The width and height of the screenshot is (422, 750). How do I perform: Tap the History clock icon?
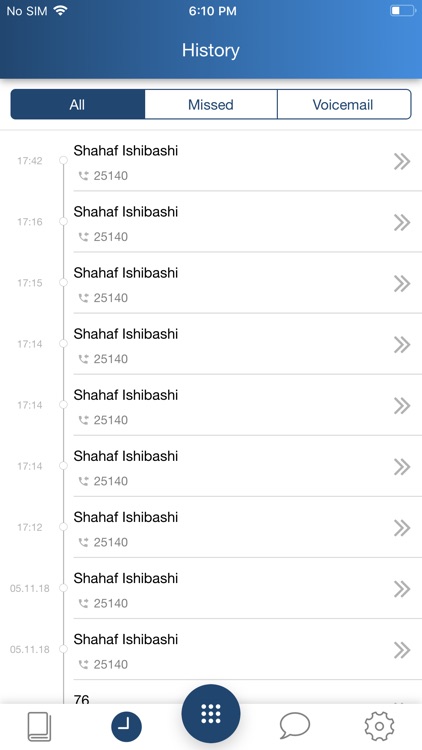[x=127, y=727]
